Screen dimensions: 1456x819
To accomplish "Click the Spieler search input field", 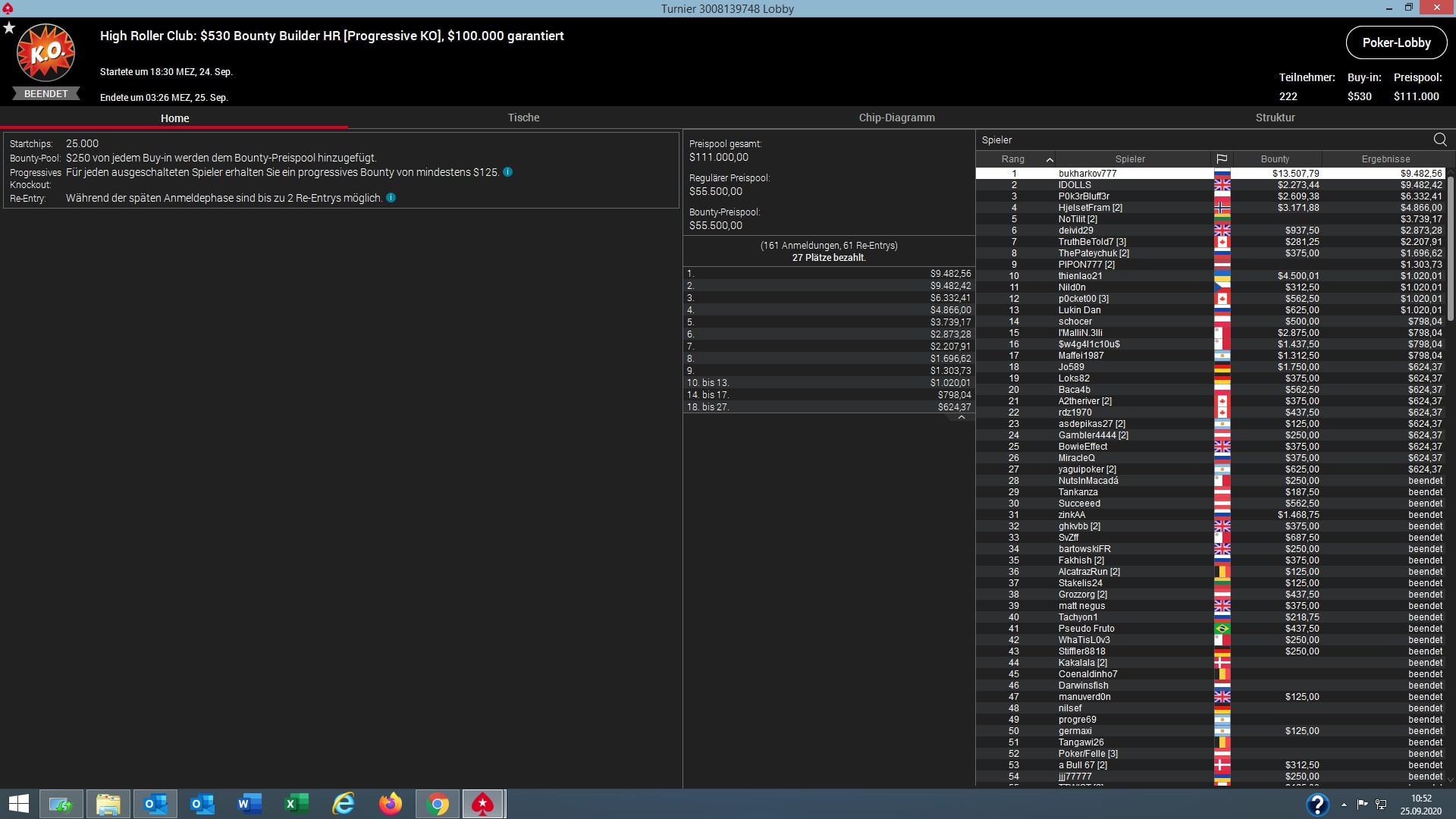I will 1198,140.
